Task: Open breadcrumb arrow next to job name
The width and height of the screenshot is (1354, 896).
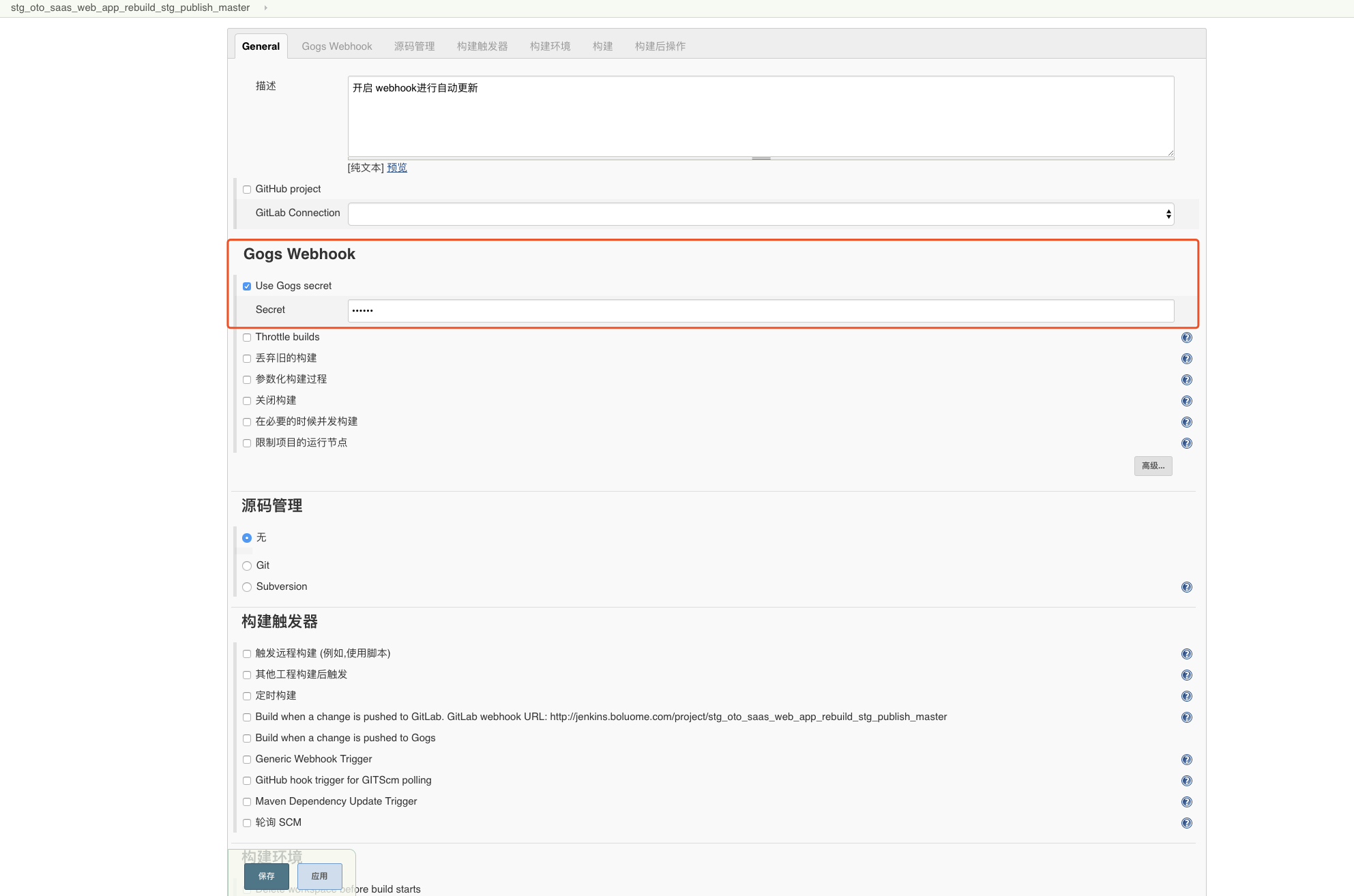Action: click(x=265, y=8)
